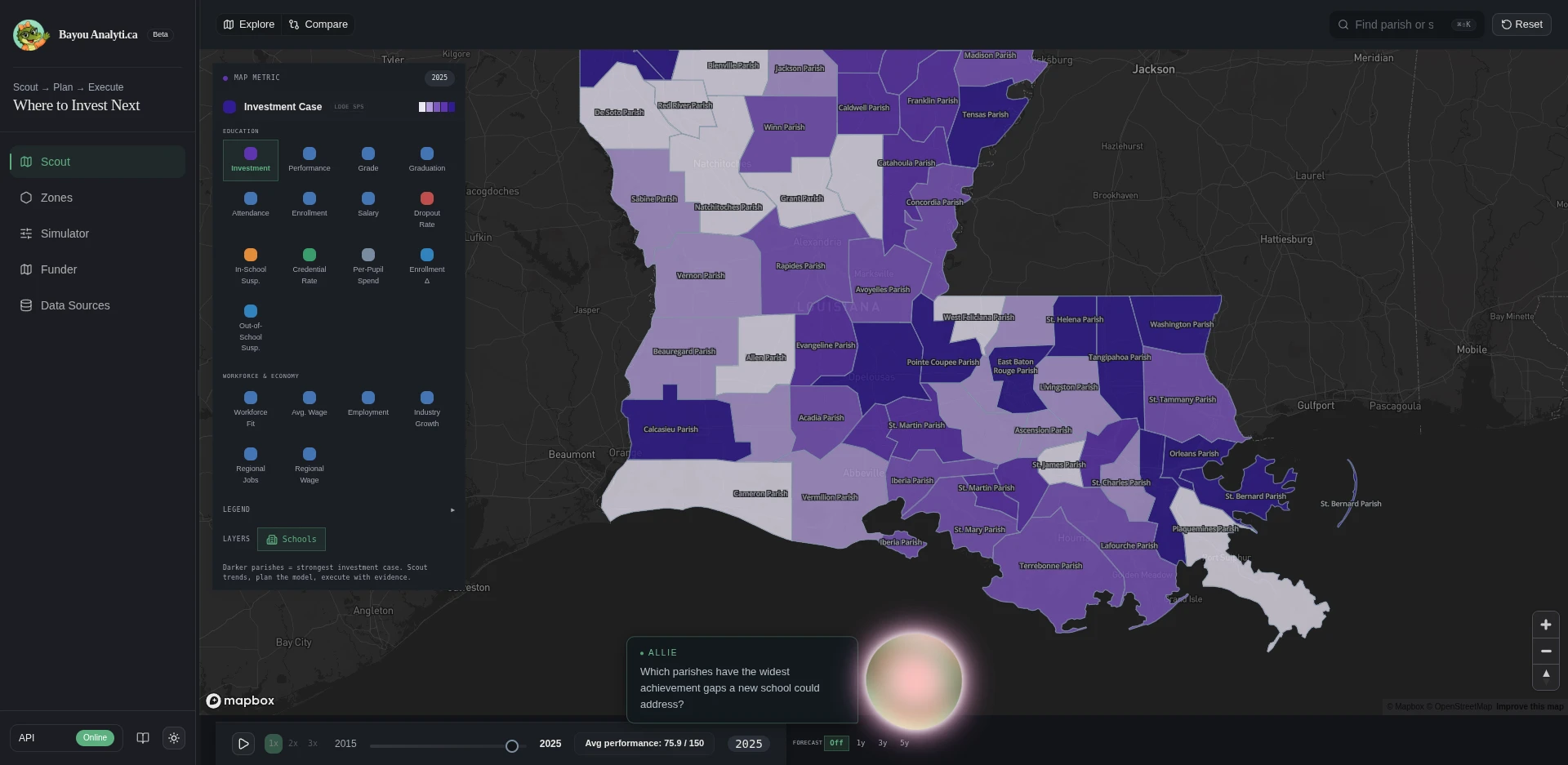Zoom in on the map
The height and width of the screenshot is (765, 1568).
pos(1545,625)
